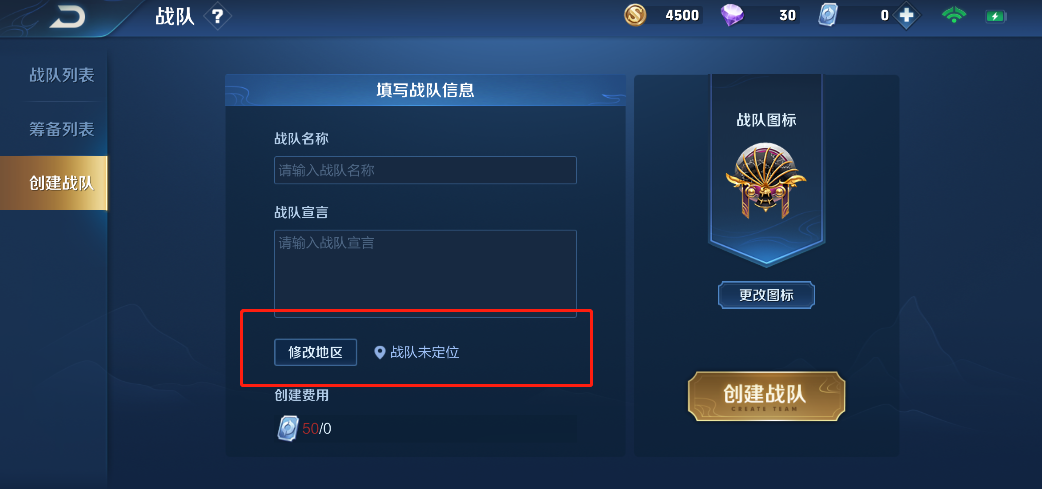
Task: Add more tickets with the plus icon
Action: click(907, 15)
